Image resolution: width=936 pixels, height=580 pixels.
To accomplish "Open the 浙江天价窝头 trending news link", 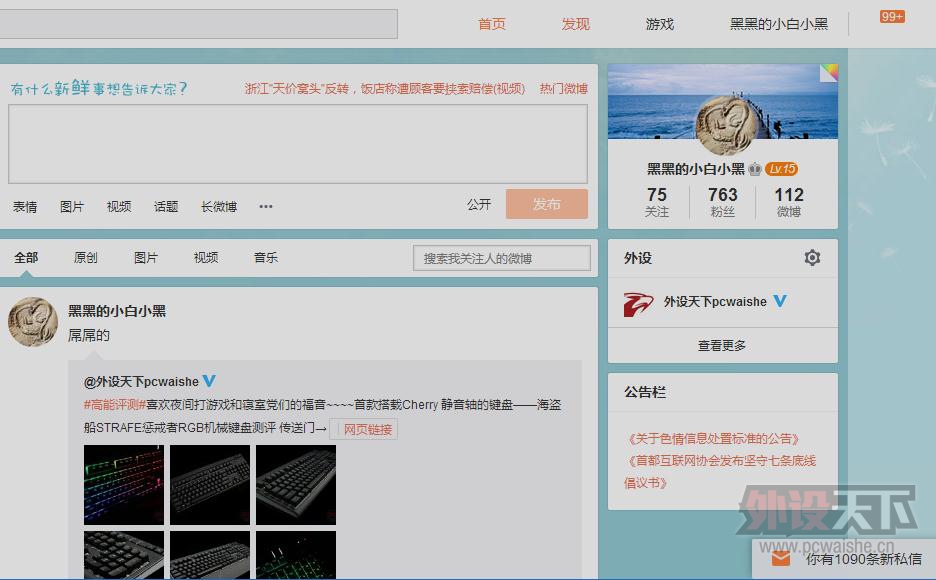I will (384, 88).
